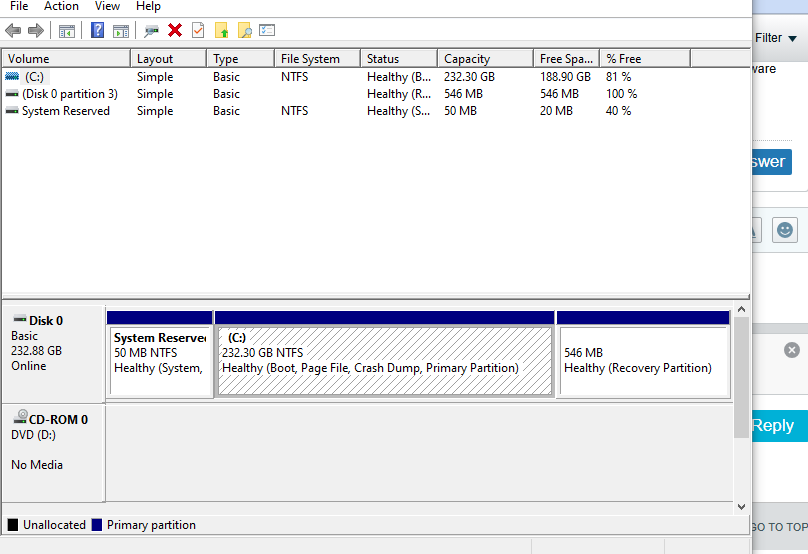
Task: Sort by the Status column header
Action: coord(399,59)
